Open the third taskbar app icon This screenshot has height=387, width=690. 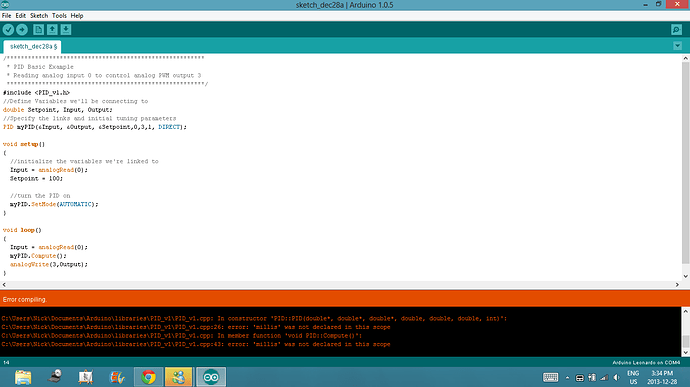pyautogui.click(x=86, y=377)
